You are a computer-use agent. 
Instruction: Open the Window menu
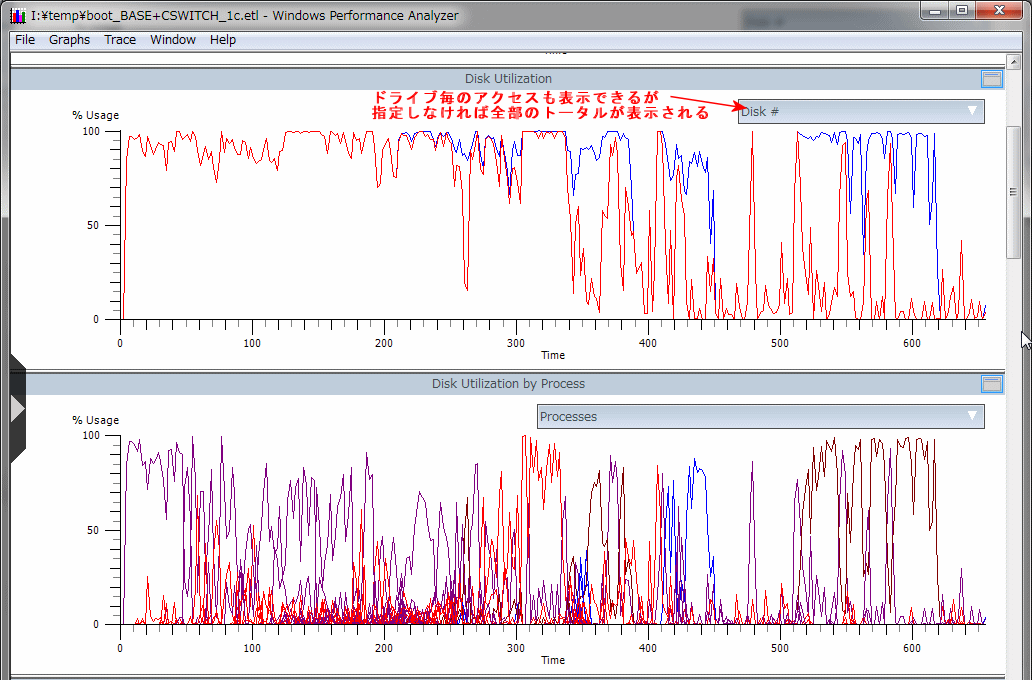coord(173,40)
